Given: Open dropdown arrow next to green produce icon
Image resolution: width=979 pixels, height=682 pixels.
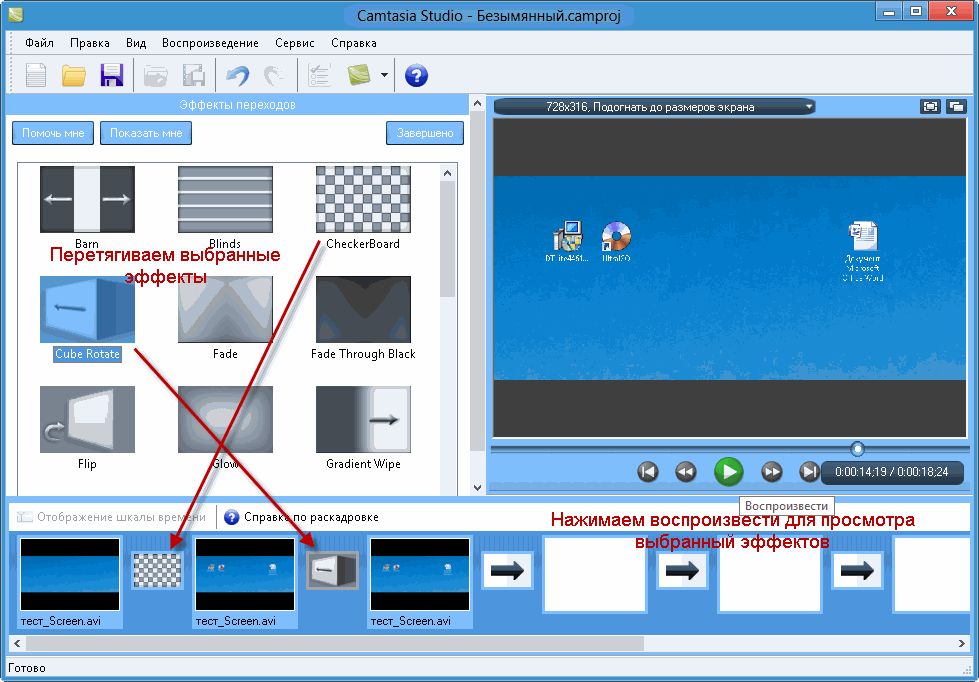Looking at the screenshot, I should point(384,76).
